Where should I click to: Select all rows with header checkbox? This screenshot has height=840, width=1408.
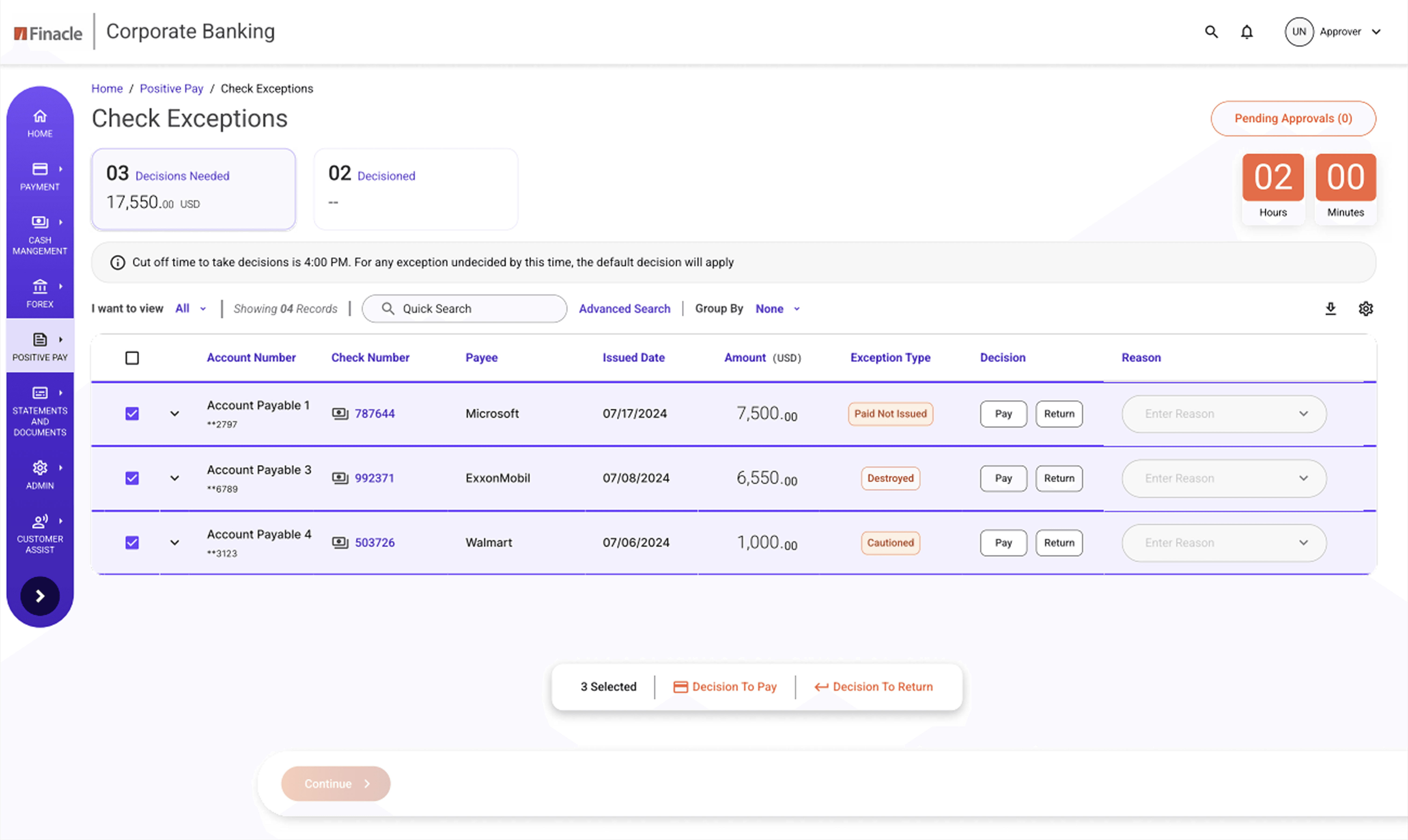click(132, 358)
